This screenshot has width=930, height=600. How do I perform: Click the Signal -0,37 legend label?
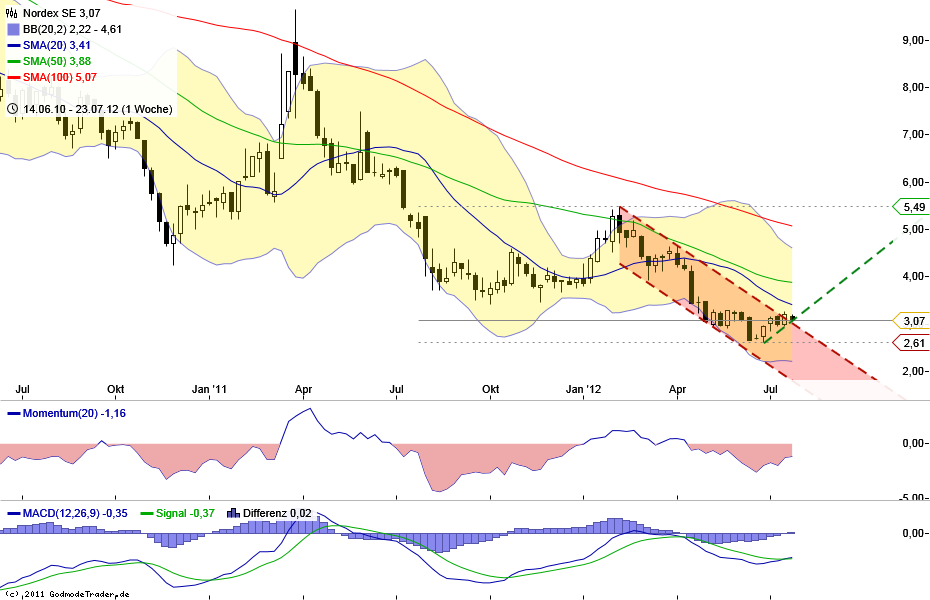185,513
